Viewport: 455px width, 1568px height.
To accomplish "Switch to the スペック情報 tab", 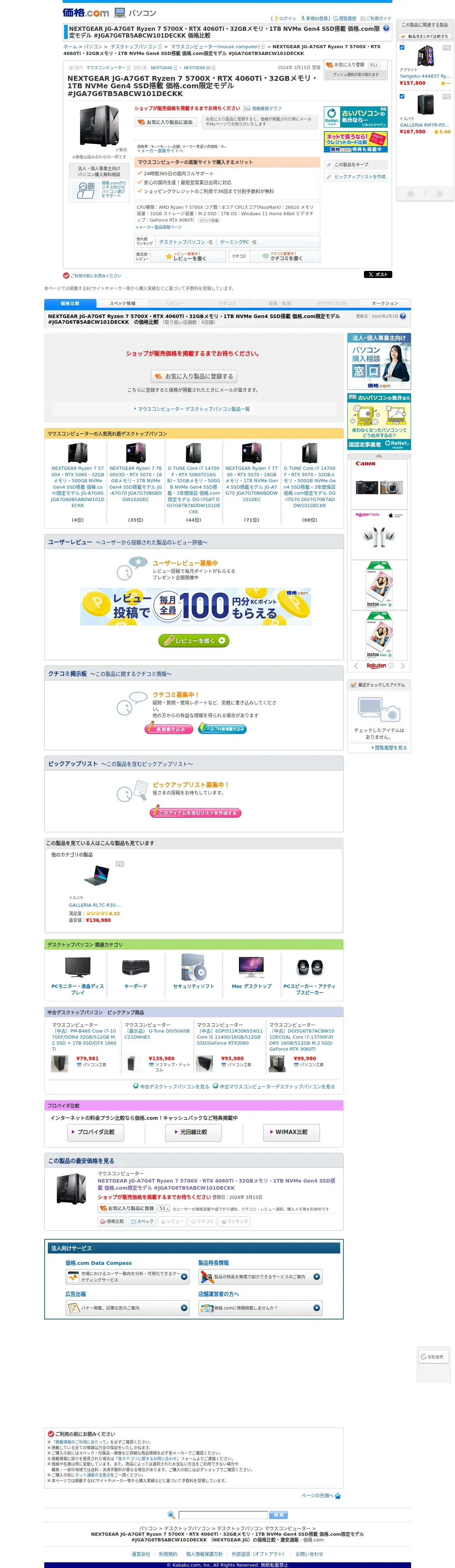I will 122,303.
